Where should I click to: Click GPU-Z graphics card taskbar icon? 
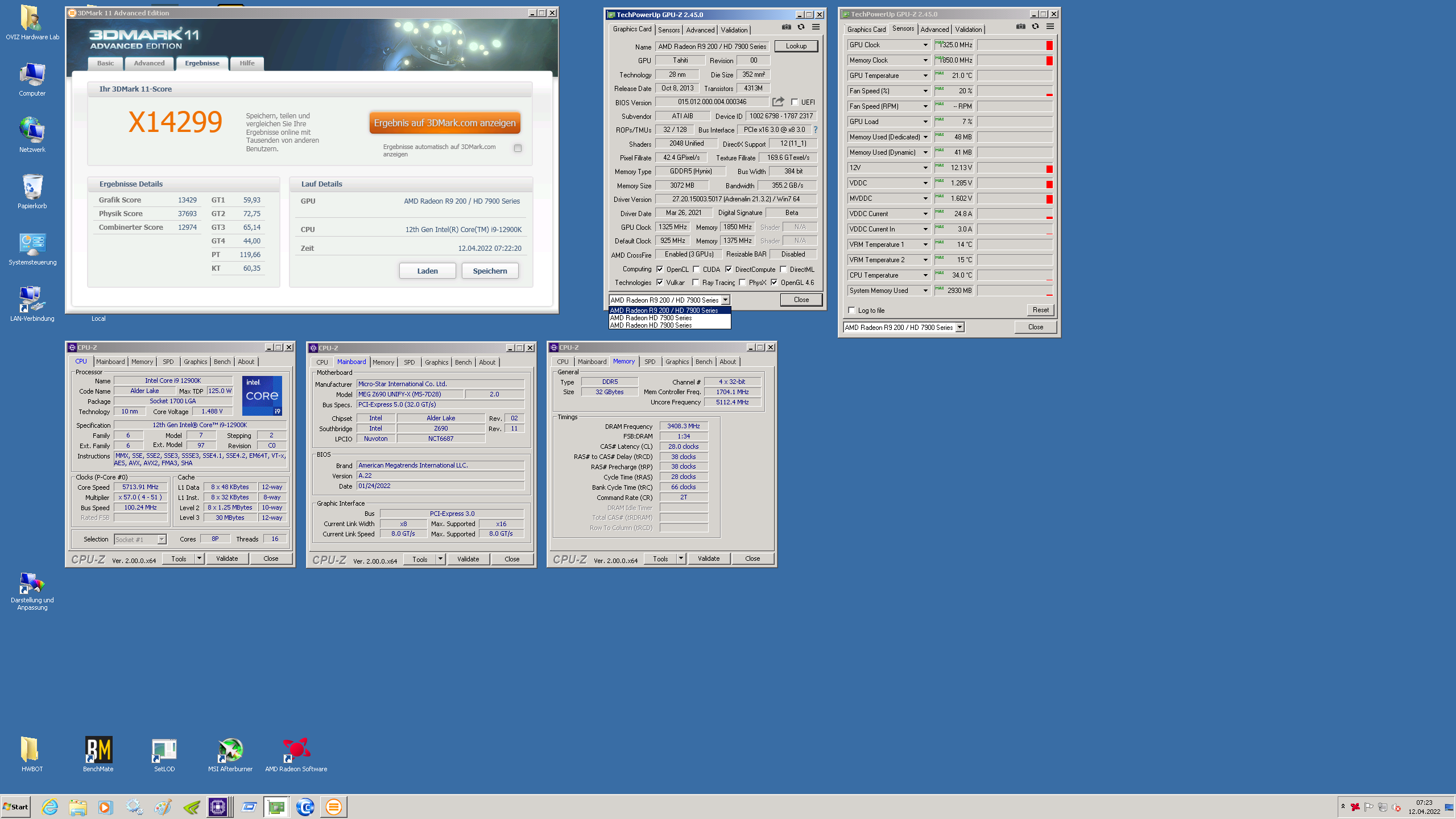click(x=276, y=806)
